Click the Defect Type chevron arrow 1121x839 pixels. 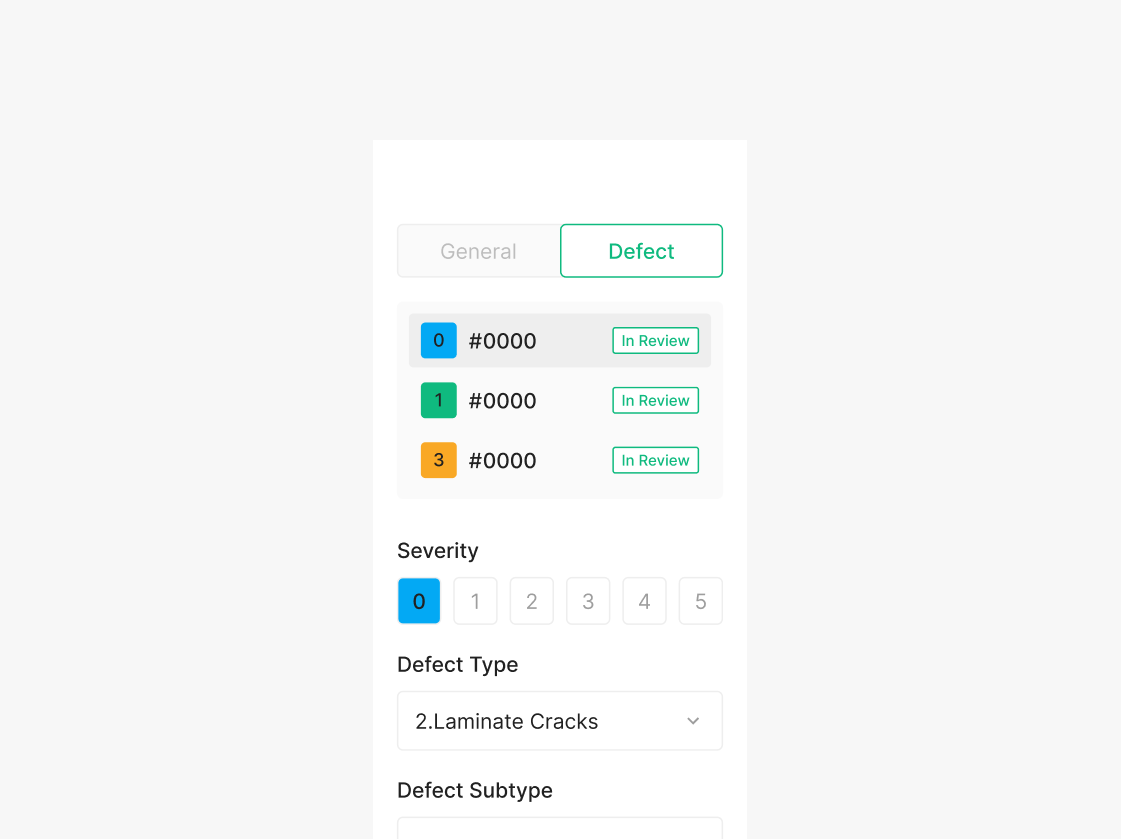point(693,721)
